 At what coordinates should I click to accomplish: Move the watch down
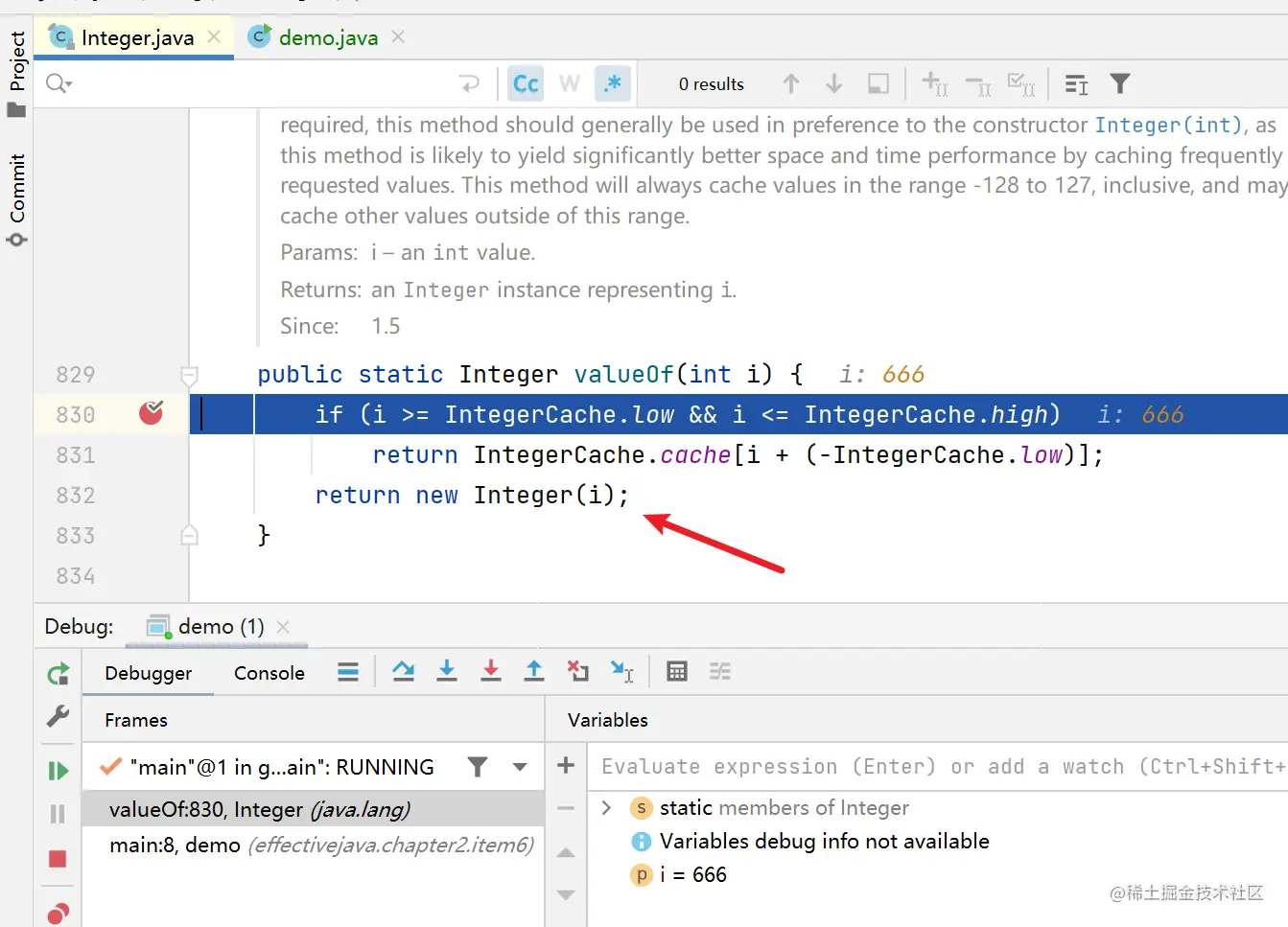point(566,895)
